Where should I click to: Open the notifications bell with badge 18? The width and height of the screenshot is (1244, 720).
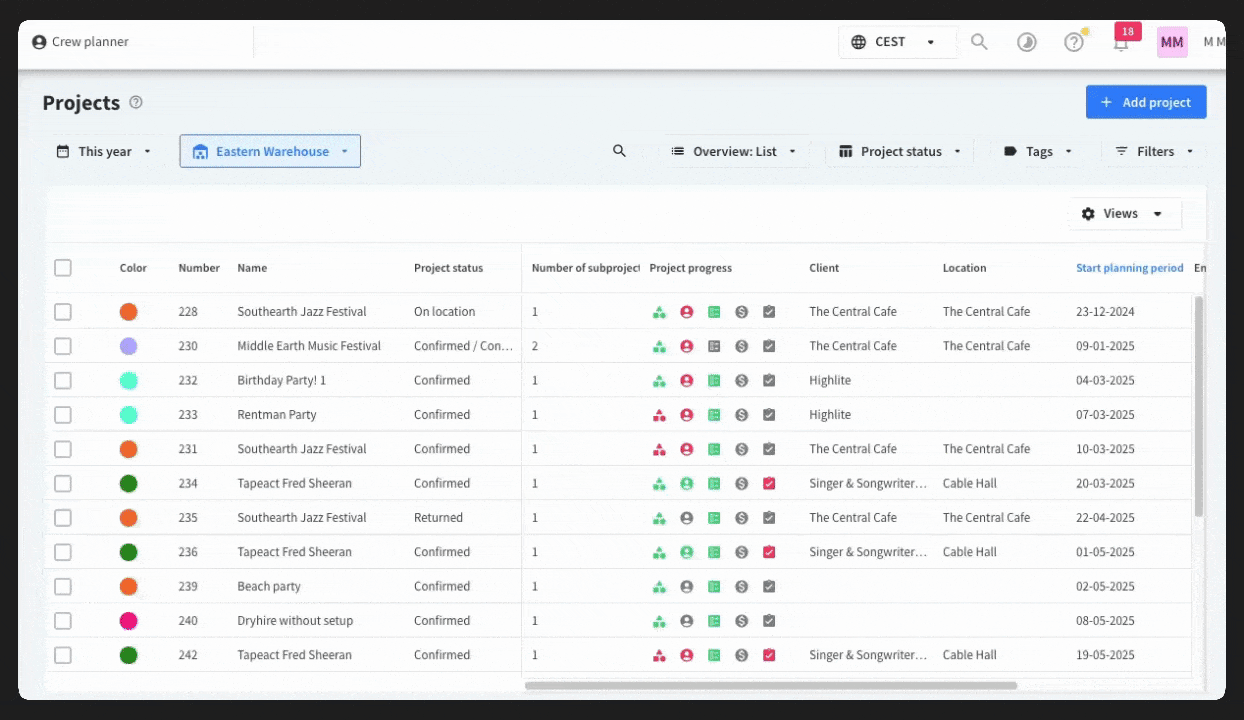(1121, 42)
